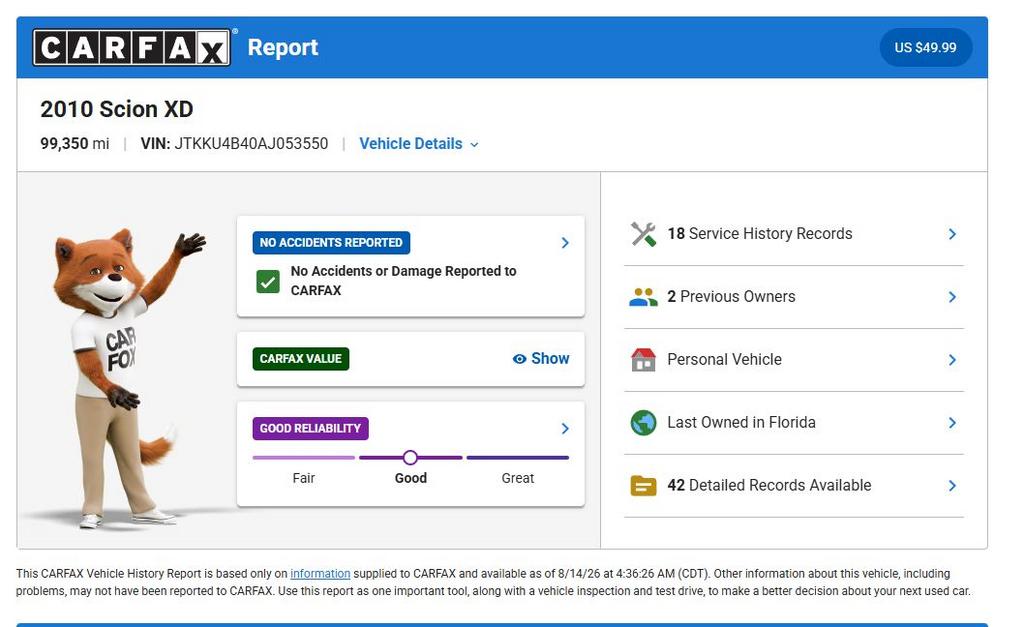Click the yellow Detailed Records folder icon

tap(643, 486)
